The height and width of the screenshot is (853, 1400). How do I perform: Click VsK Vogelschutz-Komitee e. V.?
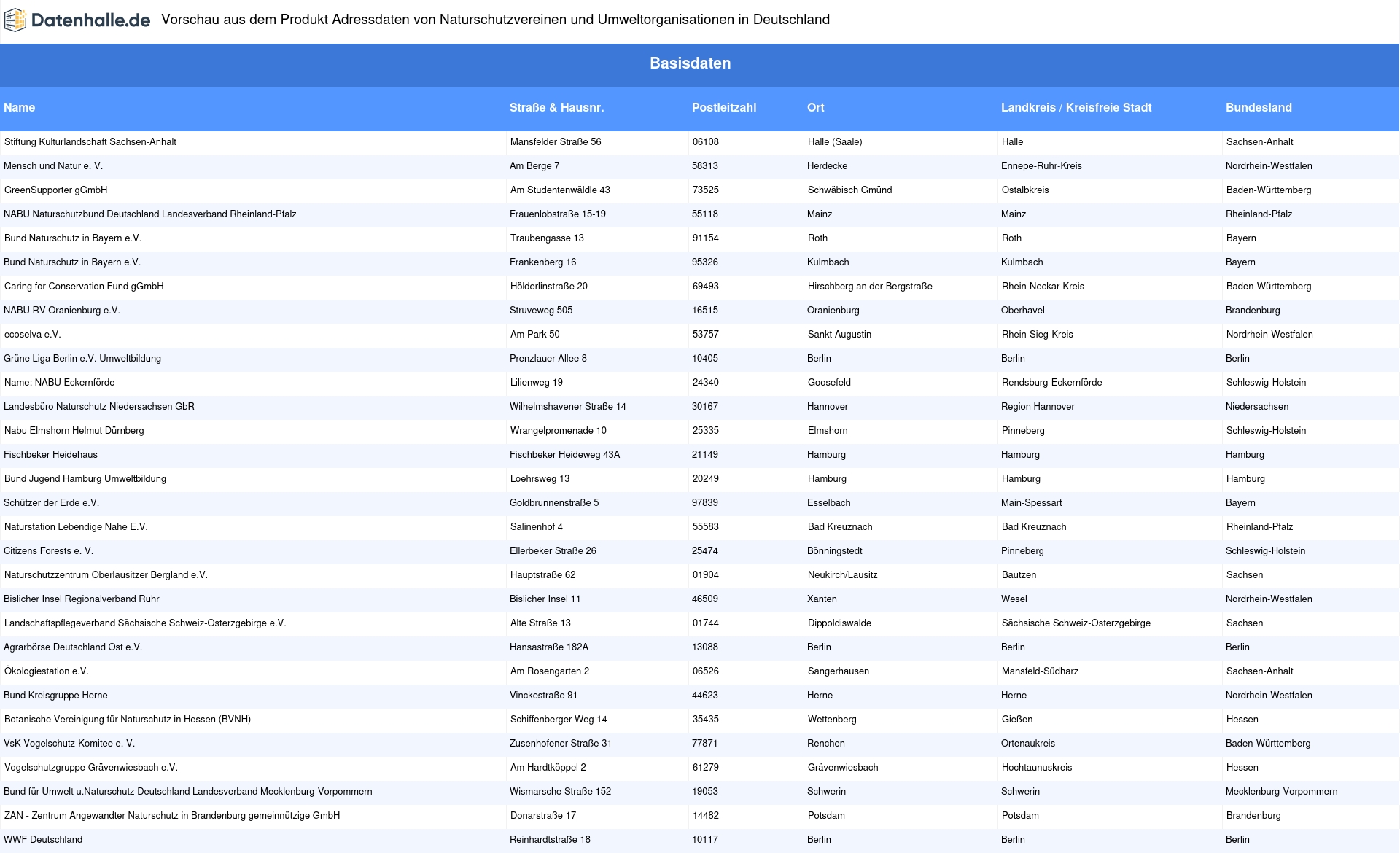click(x=69, y=744)
